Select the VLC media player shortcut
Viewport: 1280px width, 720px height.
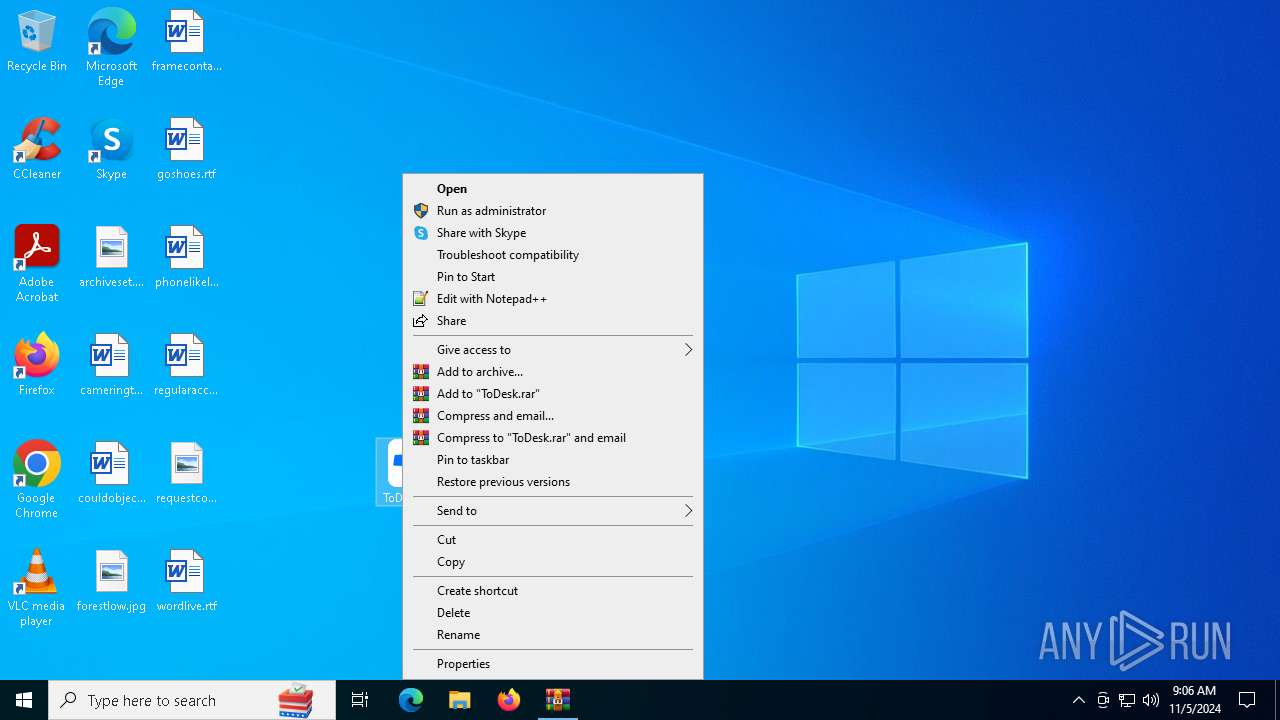point(37,588)
